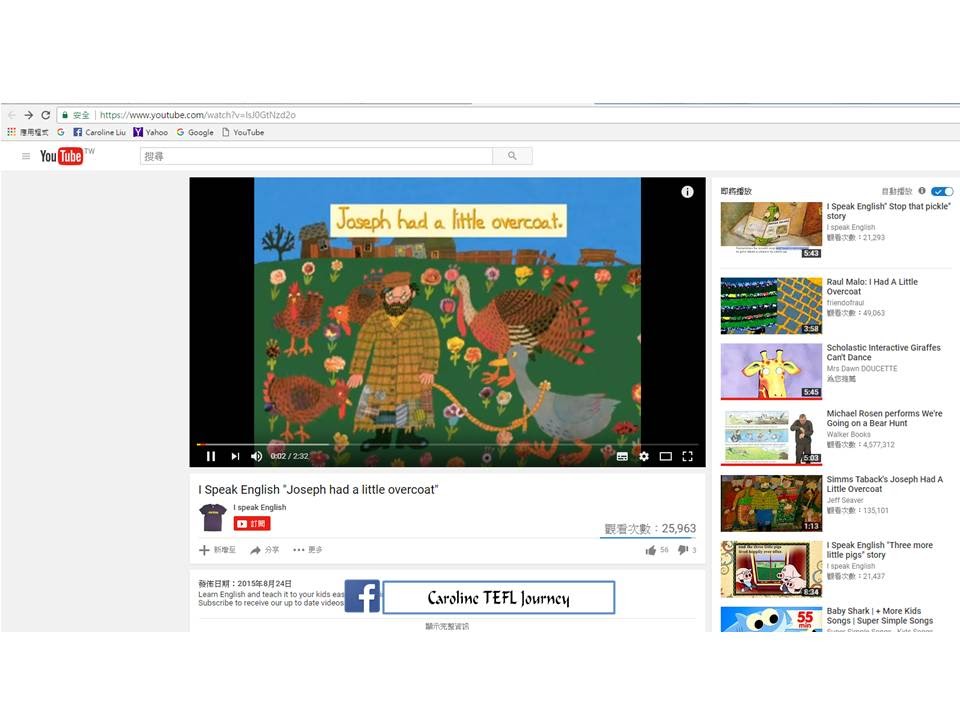
Task: Reload the current page
Action: tap(45, 114)
